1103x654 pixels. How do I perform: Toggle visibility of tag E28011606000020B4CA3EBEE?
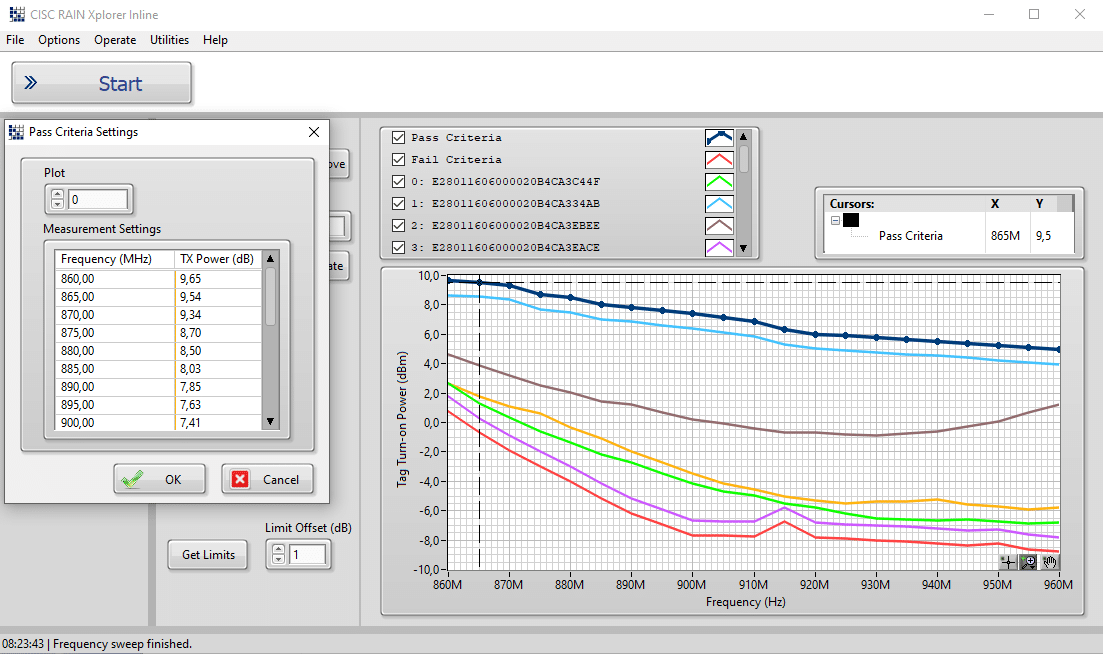tap(399, 226)
